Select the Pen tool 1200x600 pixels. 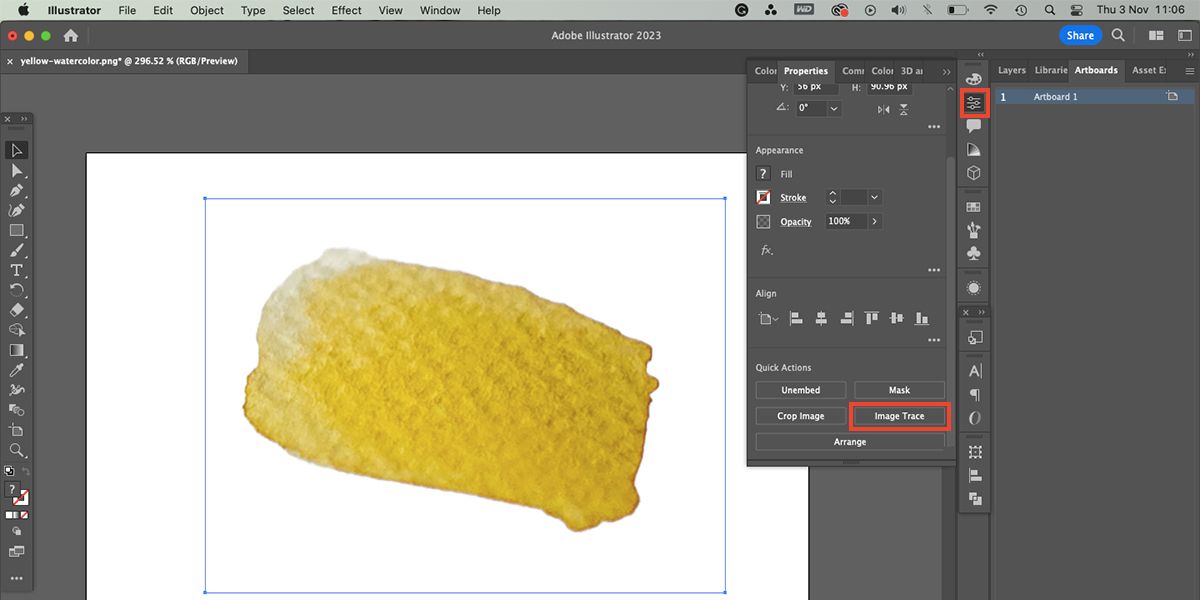17,191
